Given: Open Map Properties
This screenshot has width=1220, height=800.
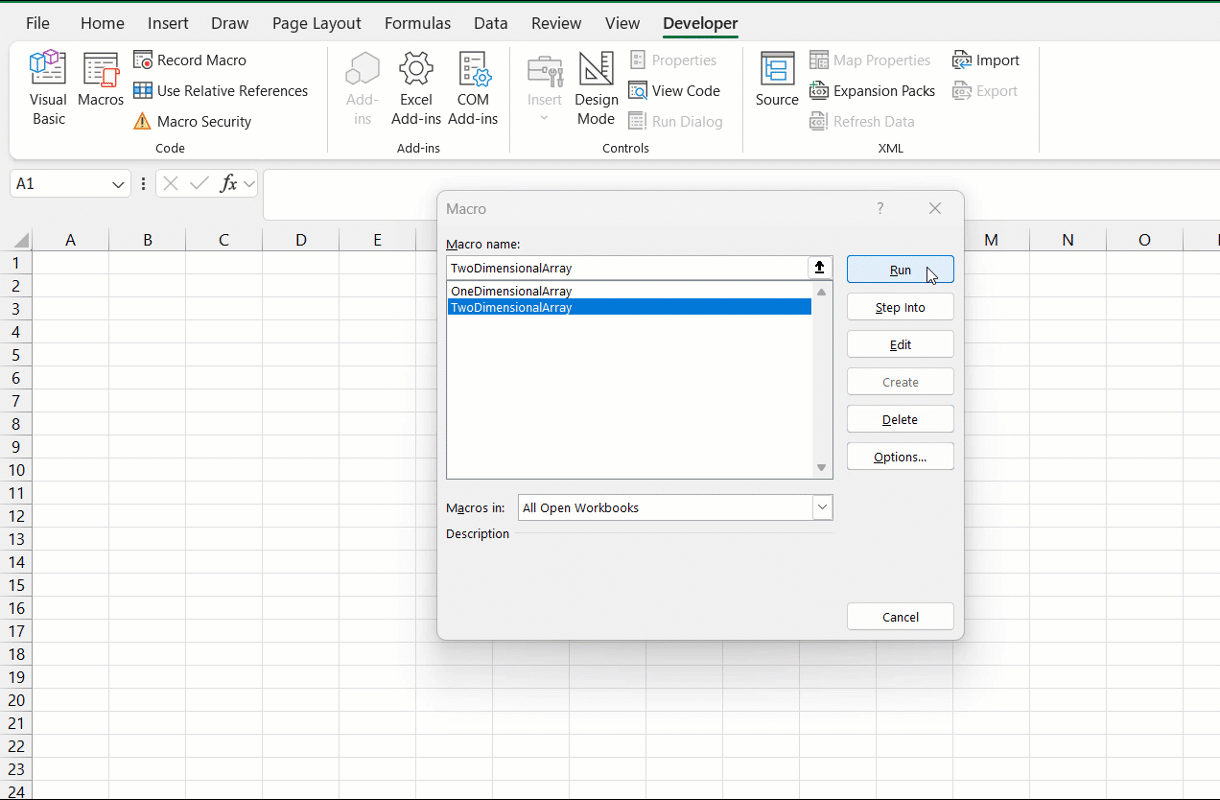Looking at the screenshot, I should (x=870, y=60).
